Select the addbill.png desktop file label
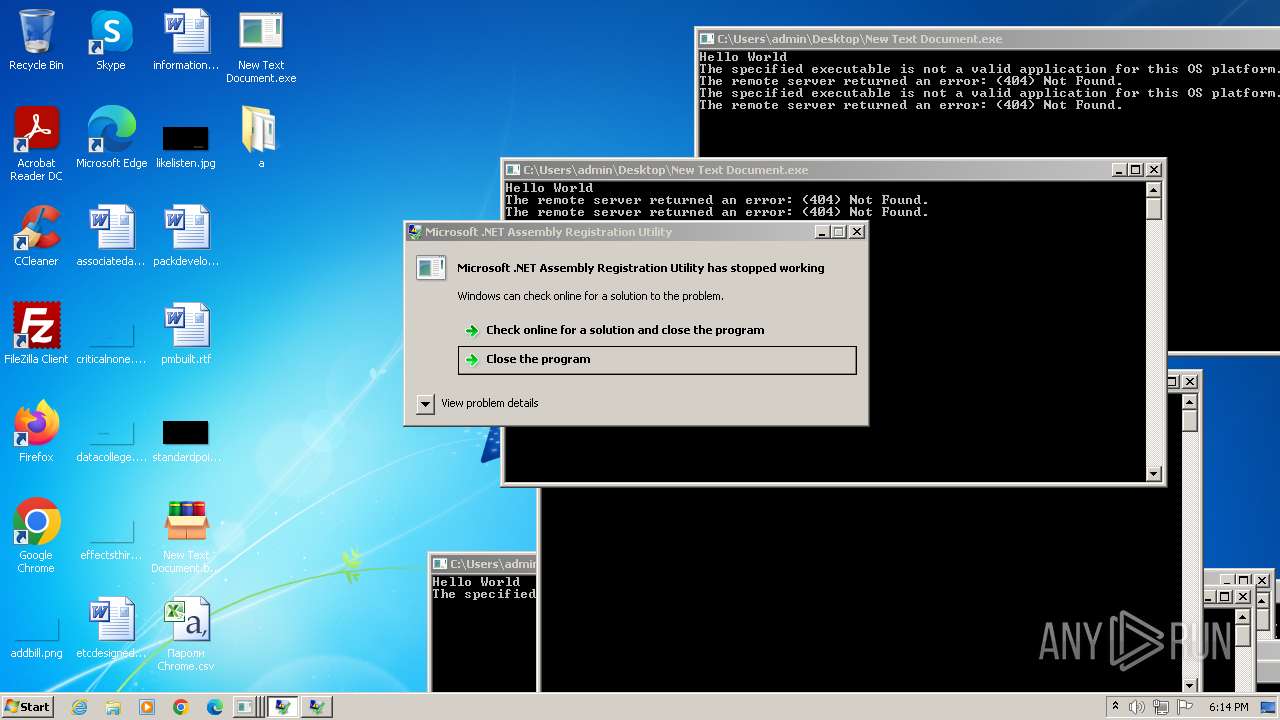Screen dimensions: 1280x720 pos(36,653)
